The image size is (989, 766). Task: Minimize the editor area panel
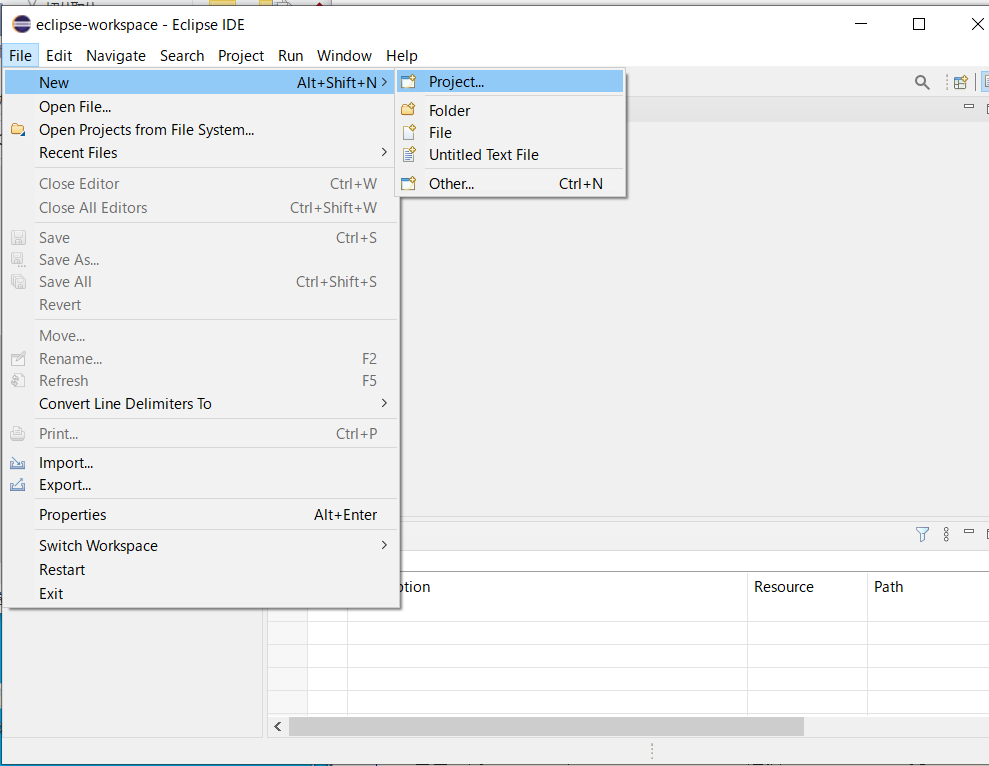click(969, 107)
